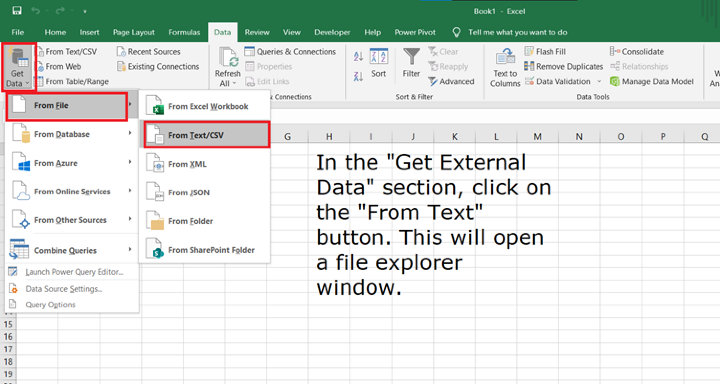
Task: Expand the From Database submenu
Action: point(72,134)
